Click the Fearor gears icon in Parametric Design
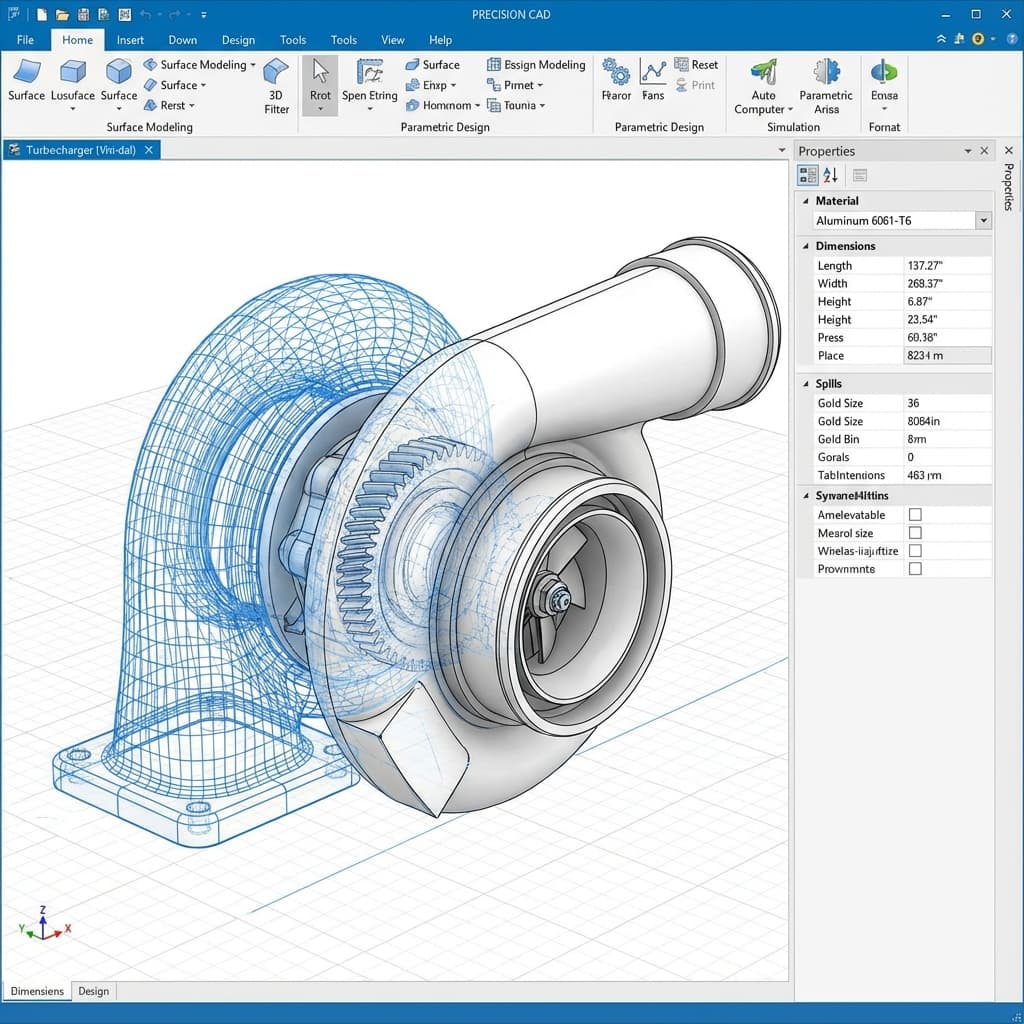 pos(614,80)
